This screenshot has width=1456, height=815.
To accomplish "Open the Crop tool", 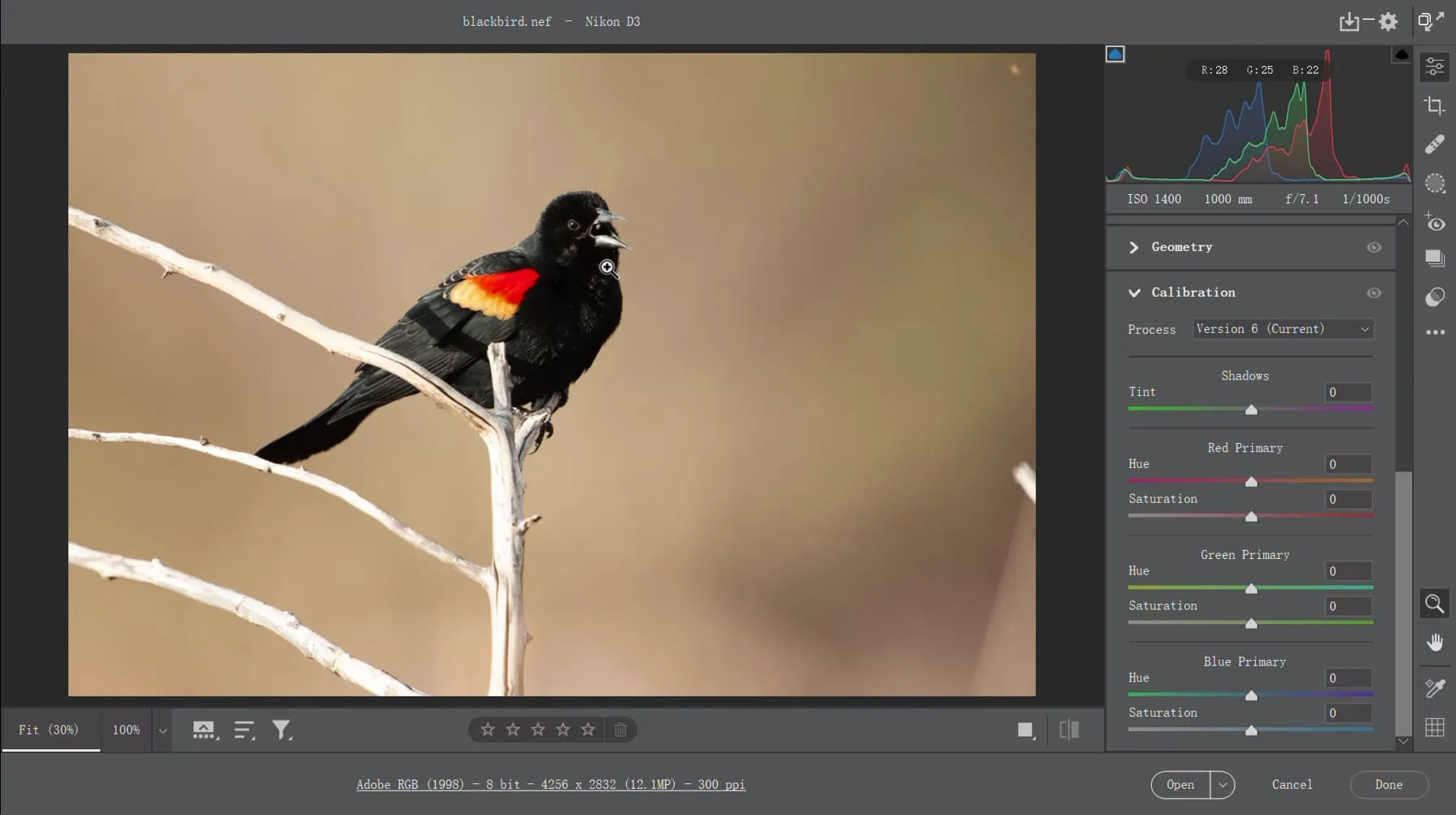I will pyautogui.click(x=1435, y=106).
